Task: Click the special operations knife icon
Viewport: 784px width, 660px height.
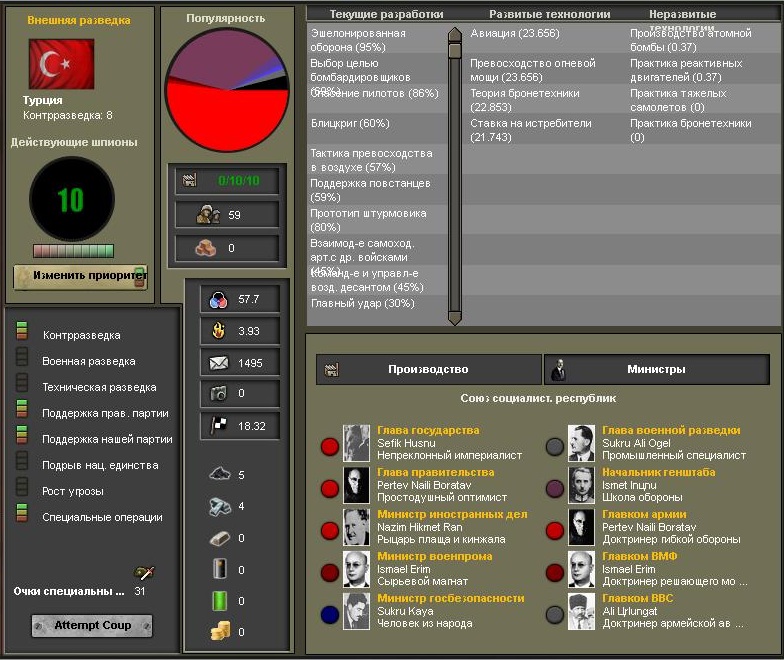Action: tap(144, 572)
